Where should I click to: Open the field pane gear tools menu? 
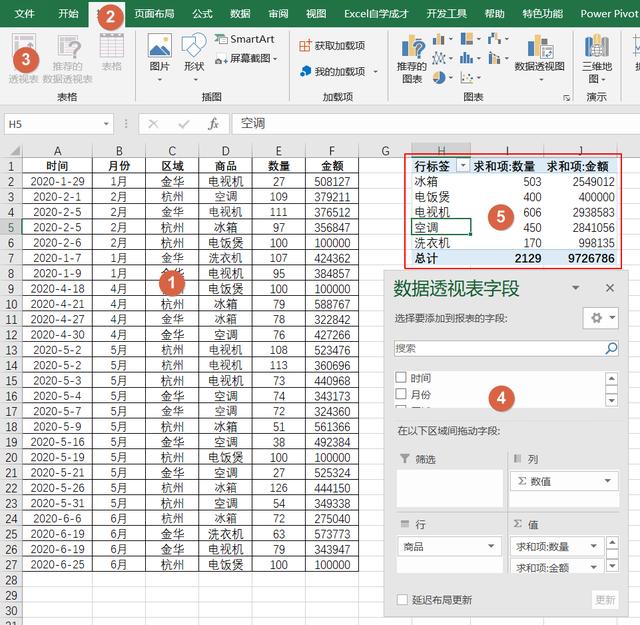601,318
